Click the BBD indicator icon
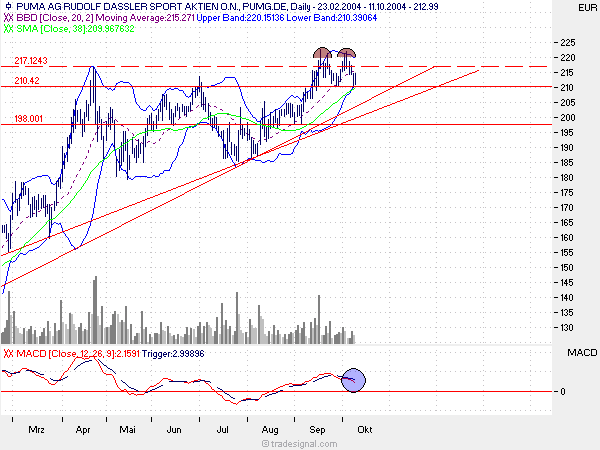The height and width of the screenshot is (450, 600). coord(8,18)
